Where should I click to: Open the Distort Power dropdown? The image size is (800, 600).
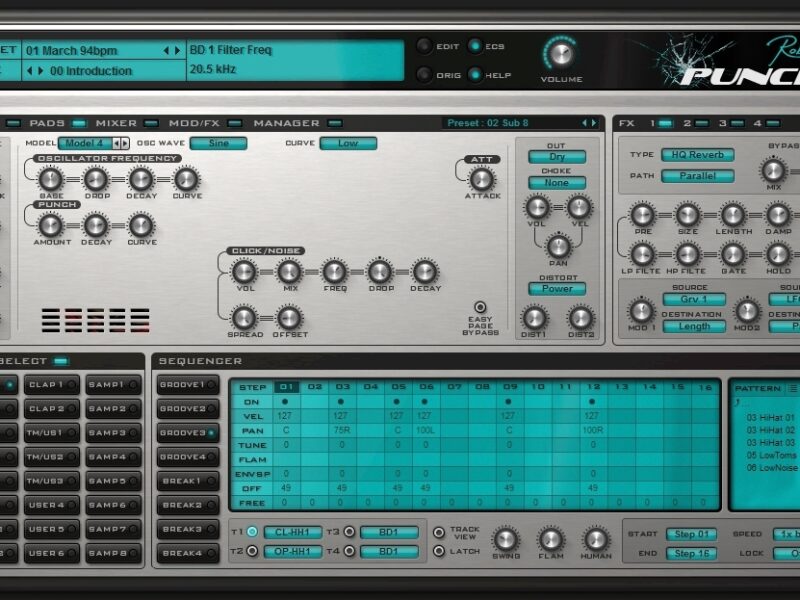[557, 289]
